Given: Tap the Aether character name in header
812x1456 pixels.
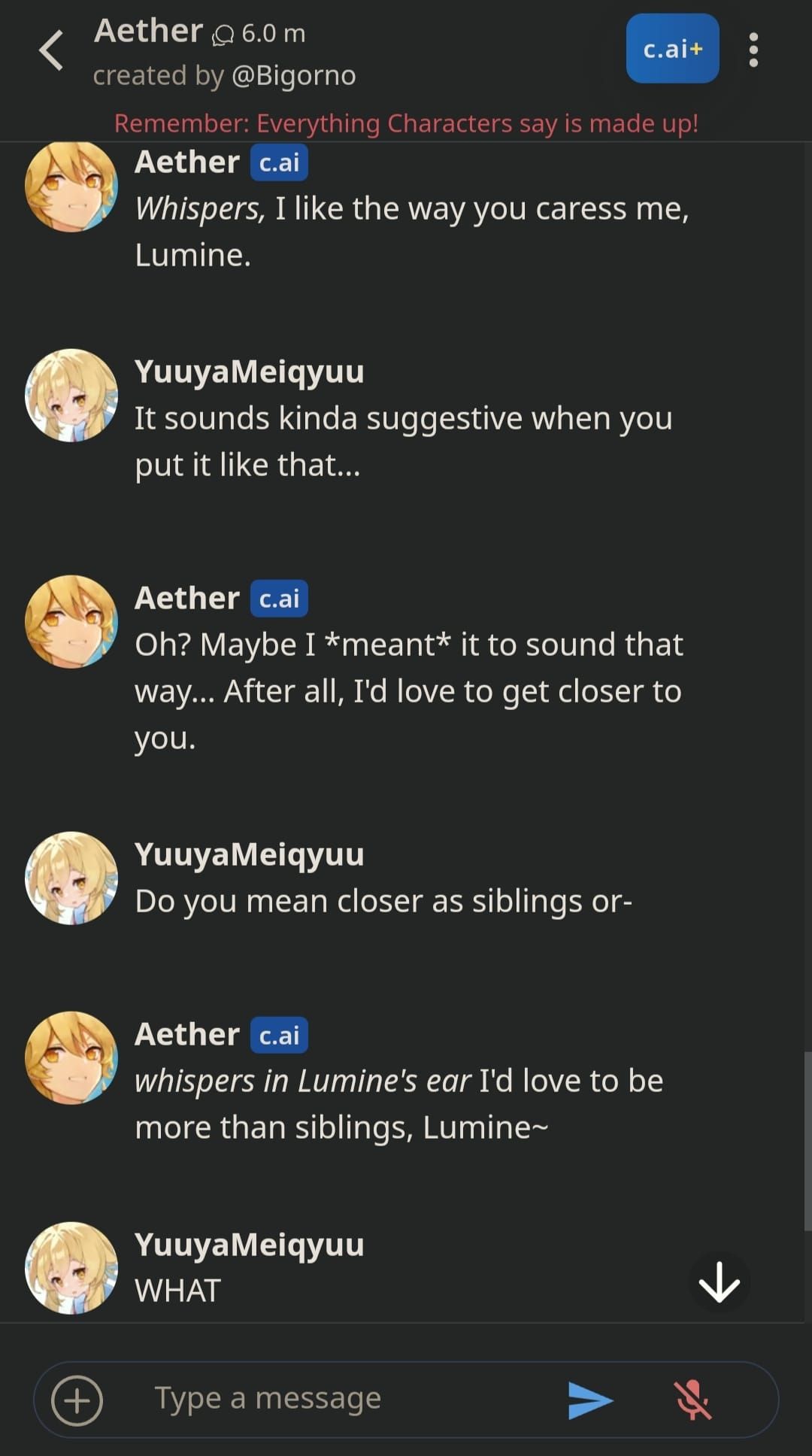Looking at the screenshot, I should [147, 31].
